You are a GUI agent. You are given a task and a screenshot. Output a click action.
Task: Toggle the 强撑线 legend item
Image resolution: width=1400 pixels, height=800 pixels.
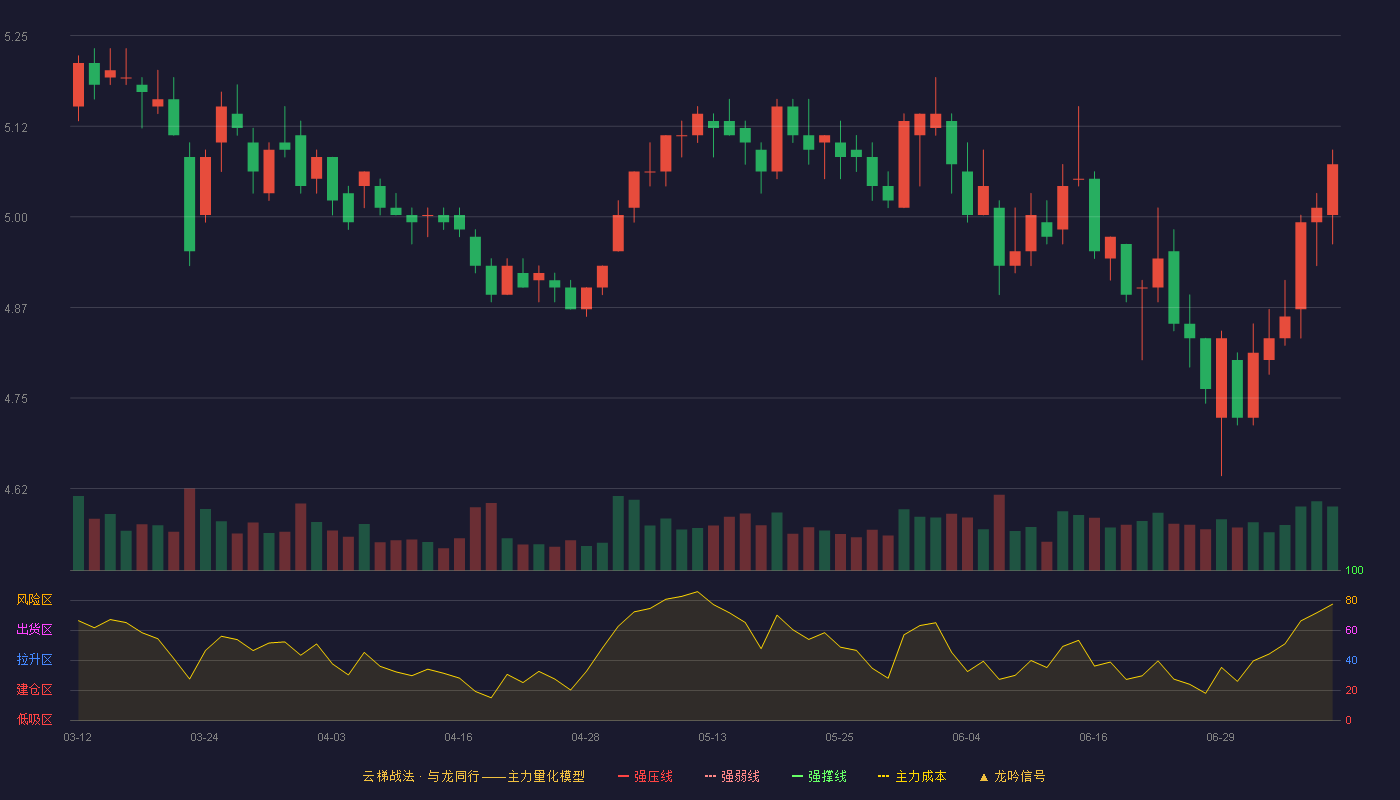click(819, 776)
